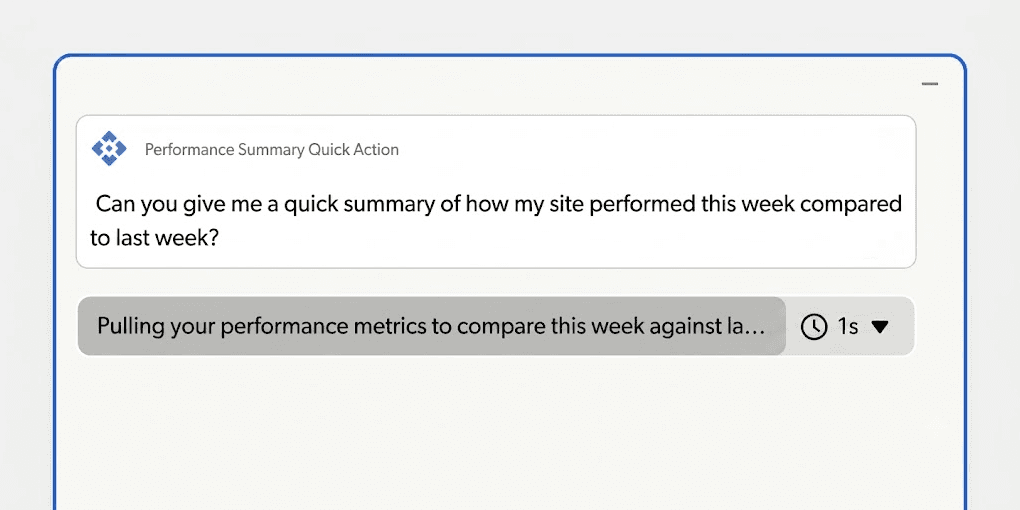Click the word 'Pulling' in the progress step
The width and height of the screenshot is (1020, 510).
click(131, 326)
